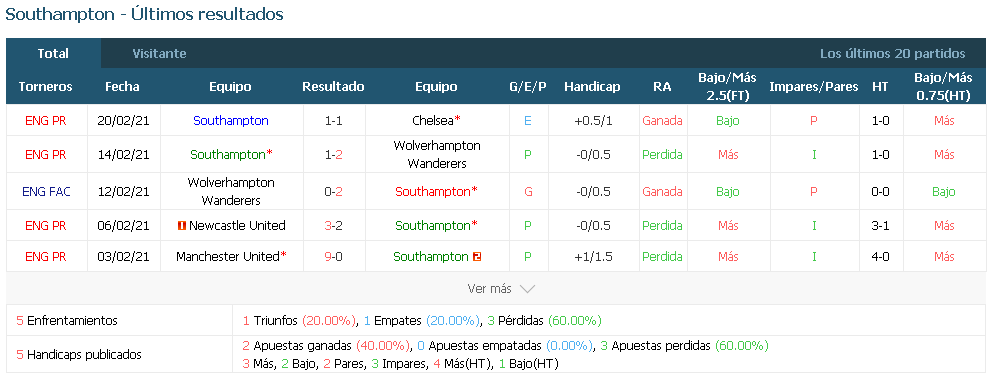Click the red card icon beside Newcastle United
Screen dimensions: 992x380
tap(182, 226)
